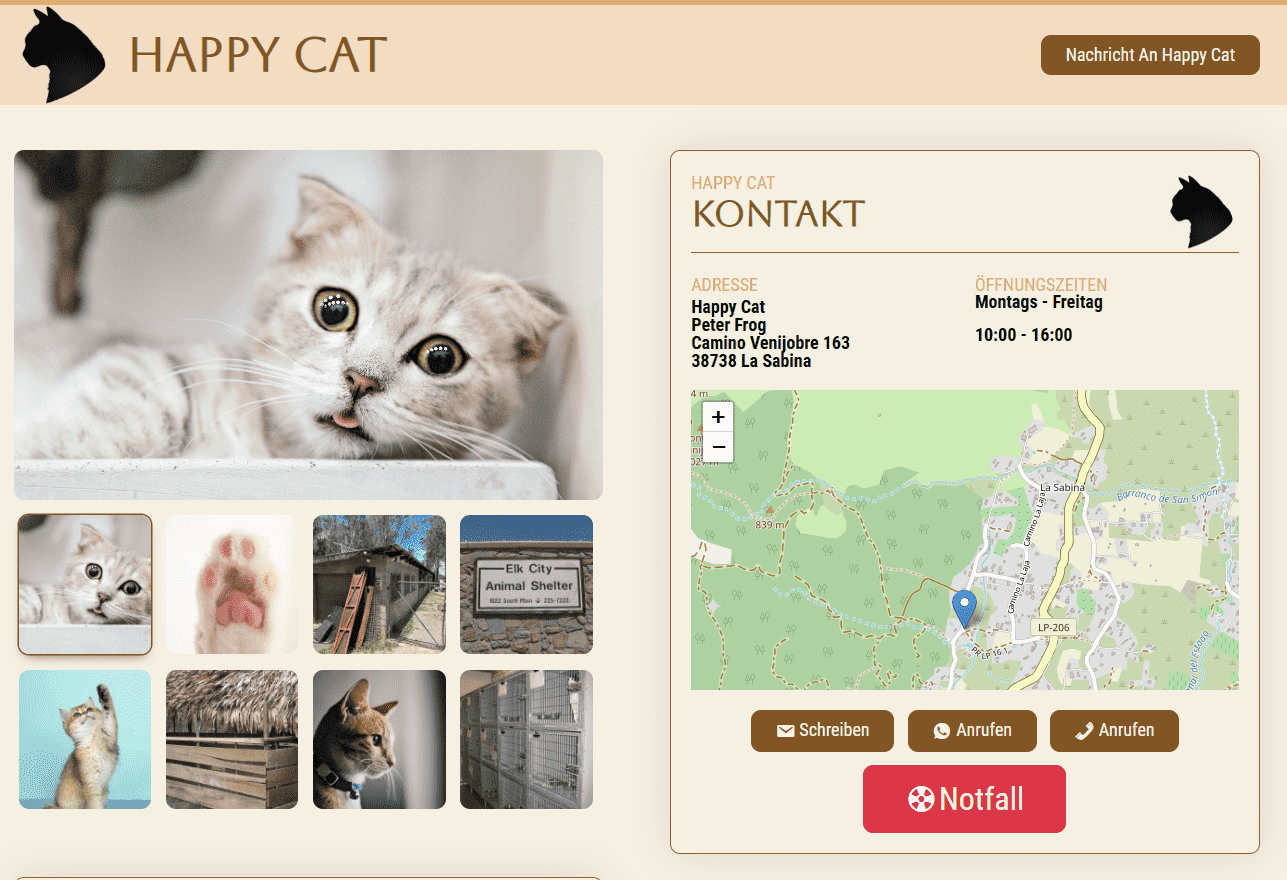Choose the kitten raising paw thumbnail
This screenshot has height=880, width=1287.
85,739
